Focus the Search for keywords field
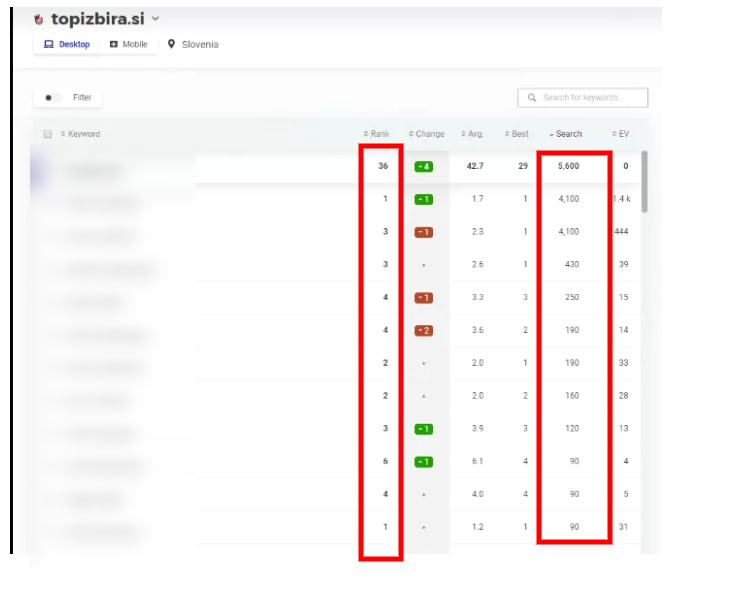Image resolution: width=747 pixels, height=592 pixels. [583, 98]
